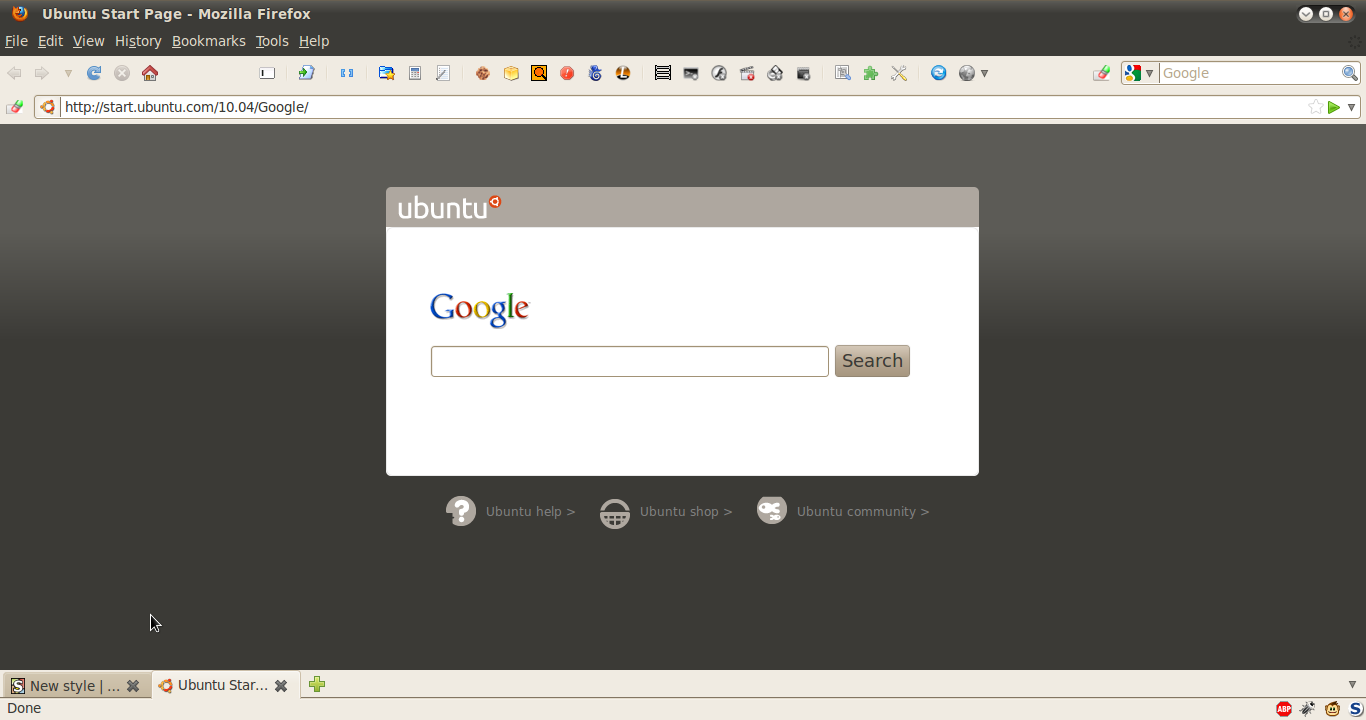Open the grey globe icon dropdown arrow
The image size is (1366, 720).
(984, 73)
